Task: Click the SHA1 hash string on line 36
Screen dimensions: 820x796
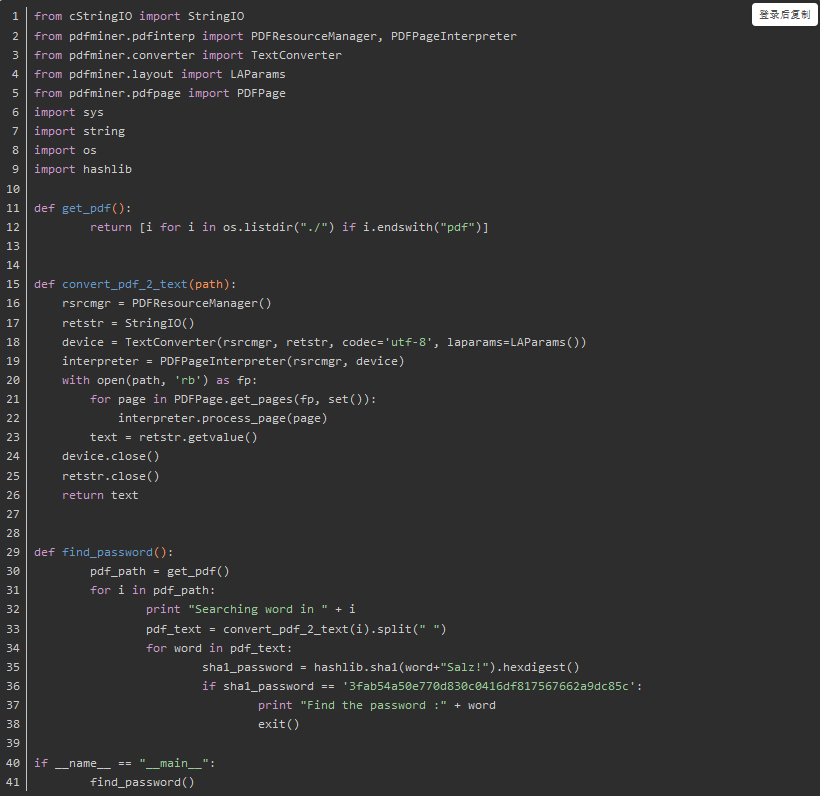Action: pyautogui.click(x=488, y=686)
